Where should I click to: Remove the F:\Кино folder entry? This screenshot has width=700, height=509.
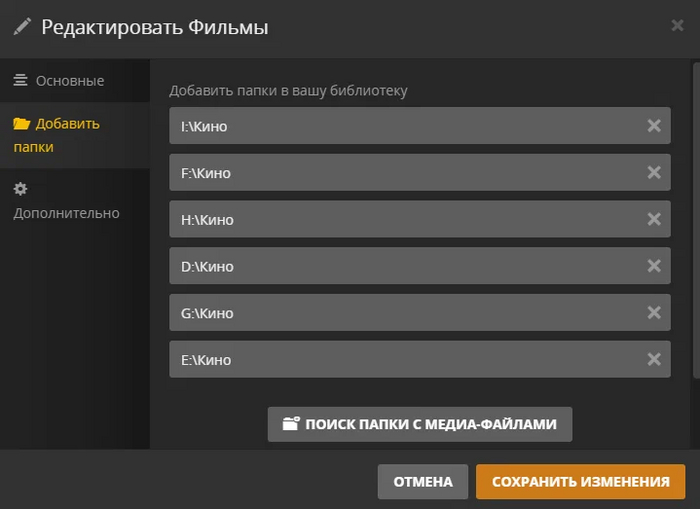click(654, 173)
